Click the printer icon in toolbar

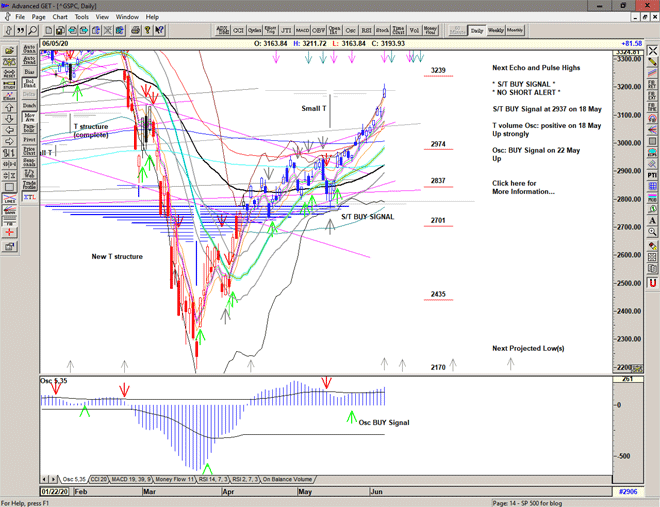click(136, 30)
